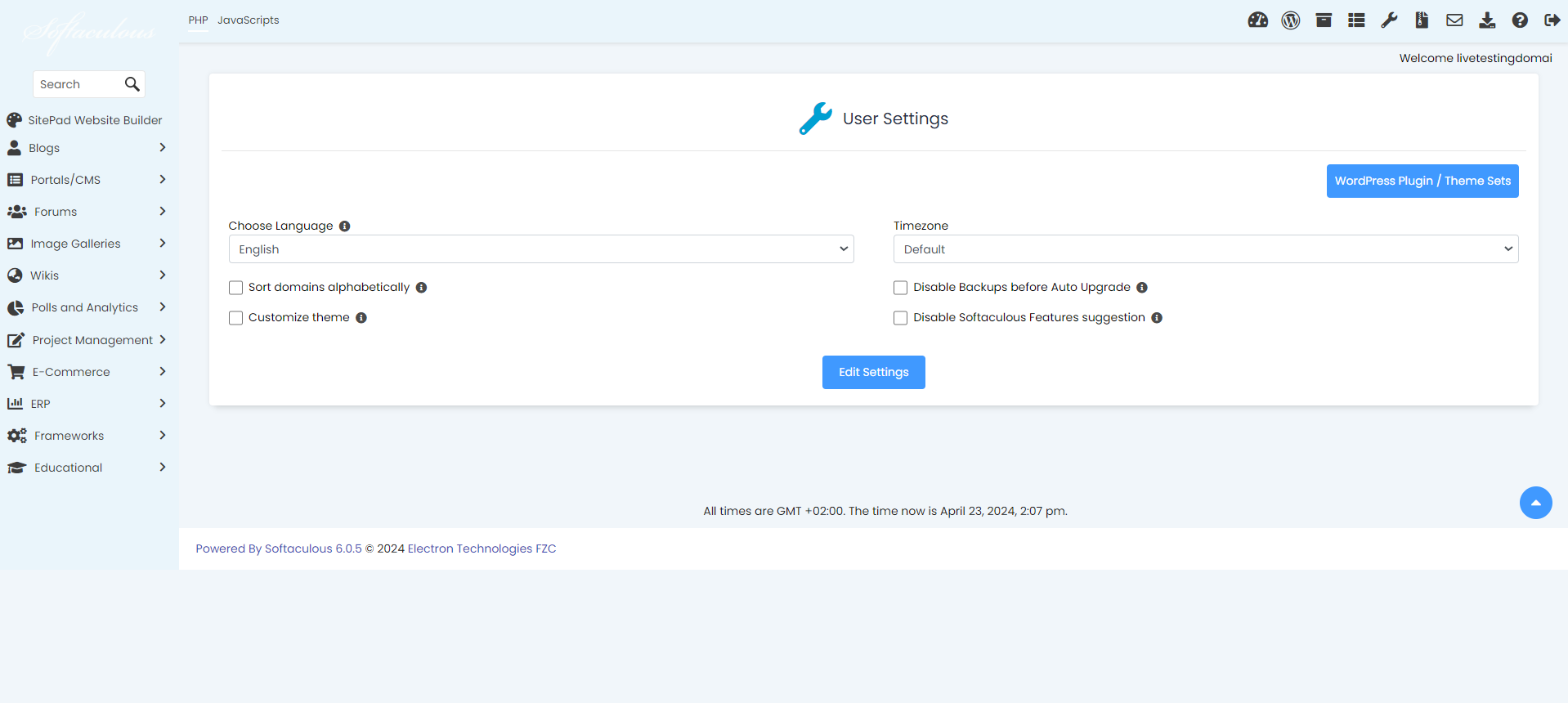Open the Timezone dropdown
1568x703 pixels.
[x=1206, y=249]
